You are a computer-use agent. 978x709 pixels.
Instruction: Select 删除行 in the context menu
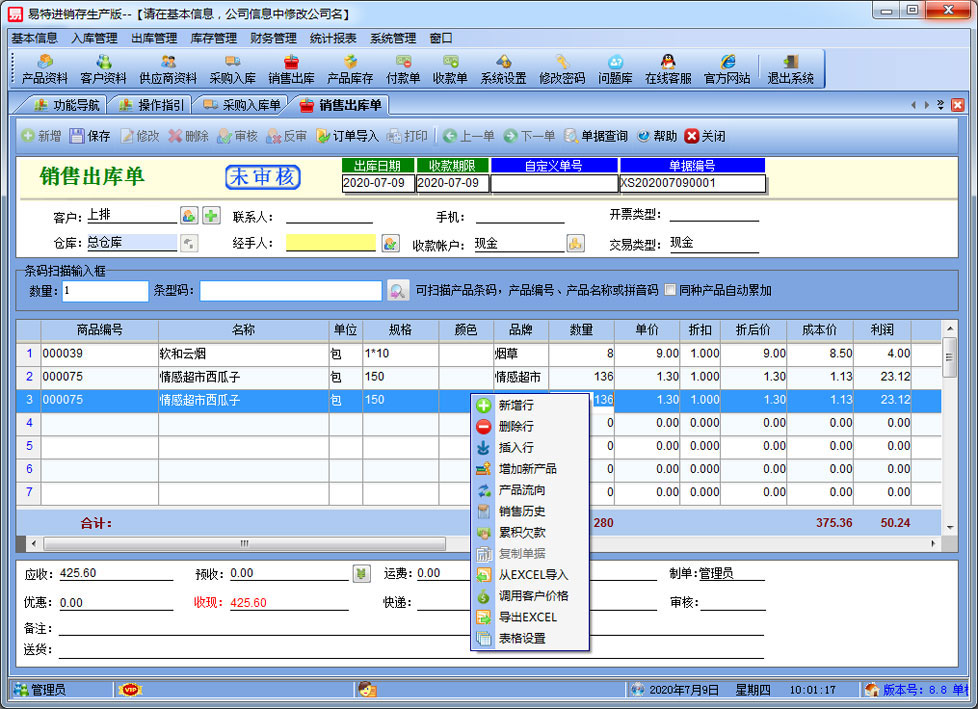(x=516, y=427)
